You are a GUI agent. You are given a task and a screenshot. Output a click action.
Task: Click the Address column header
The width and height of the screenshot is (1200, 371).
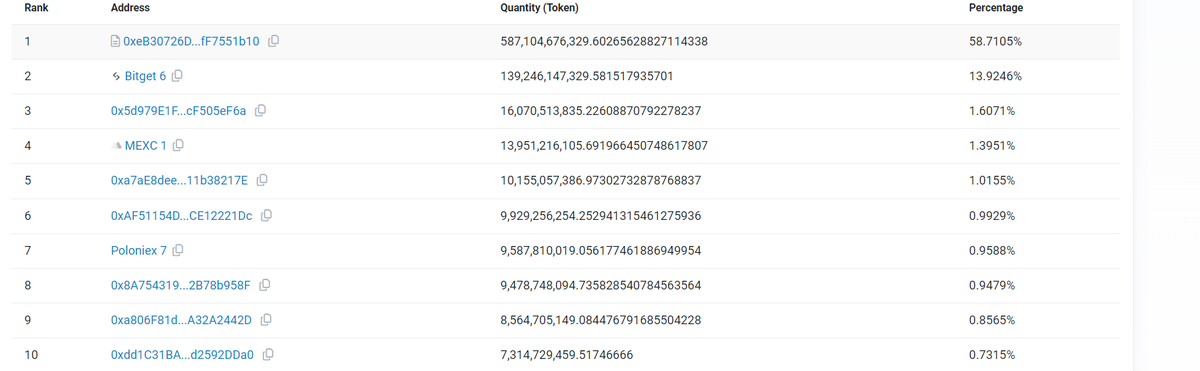coord(130,8)
